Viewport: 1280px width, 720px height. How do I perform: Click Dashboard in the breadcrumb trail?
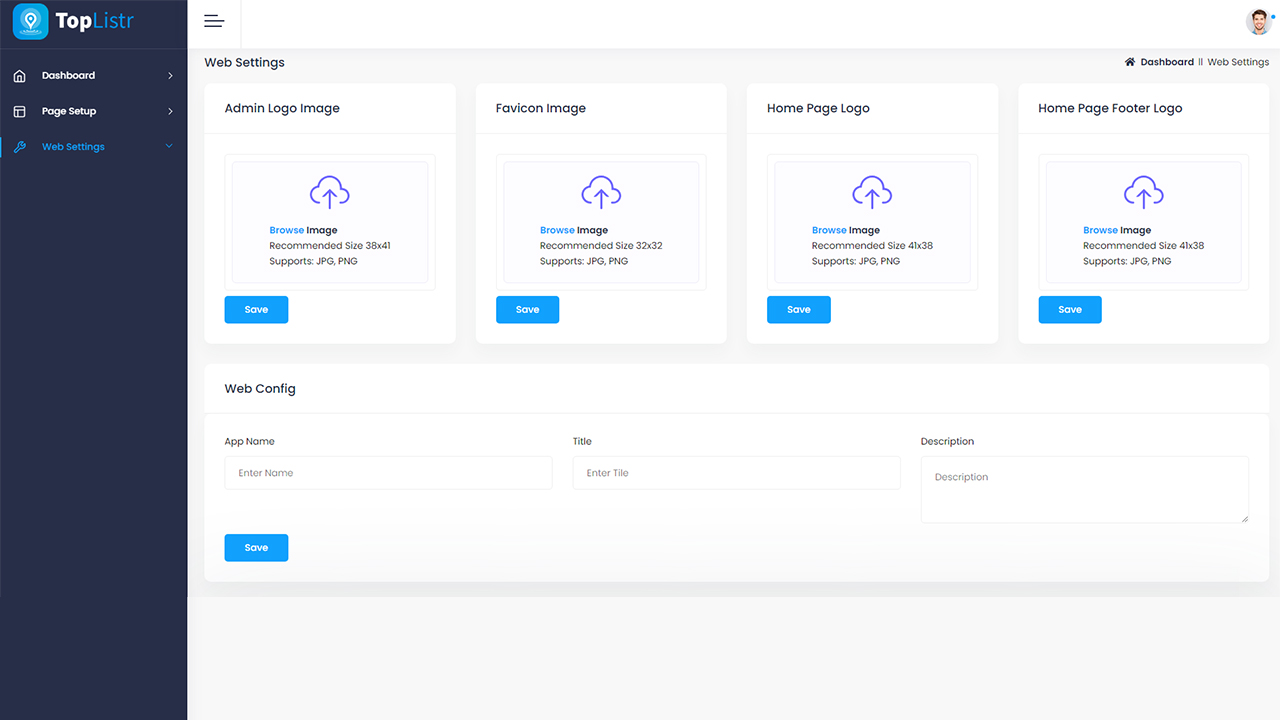point(1165,61)
